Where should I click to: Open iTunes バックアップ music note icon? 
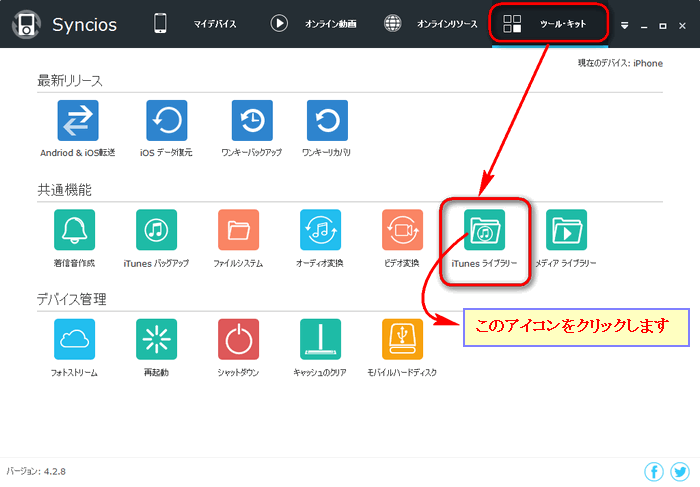[156, 229]
